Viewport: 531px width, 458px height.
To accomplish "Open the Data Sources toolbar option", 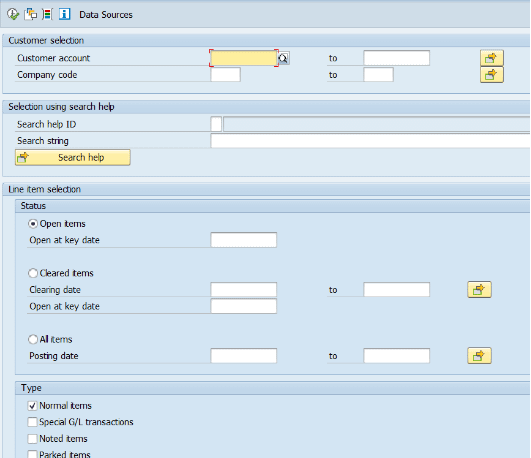I will (106, 15).
